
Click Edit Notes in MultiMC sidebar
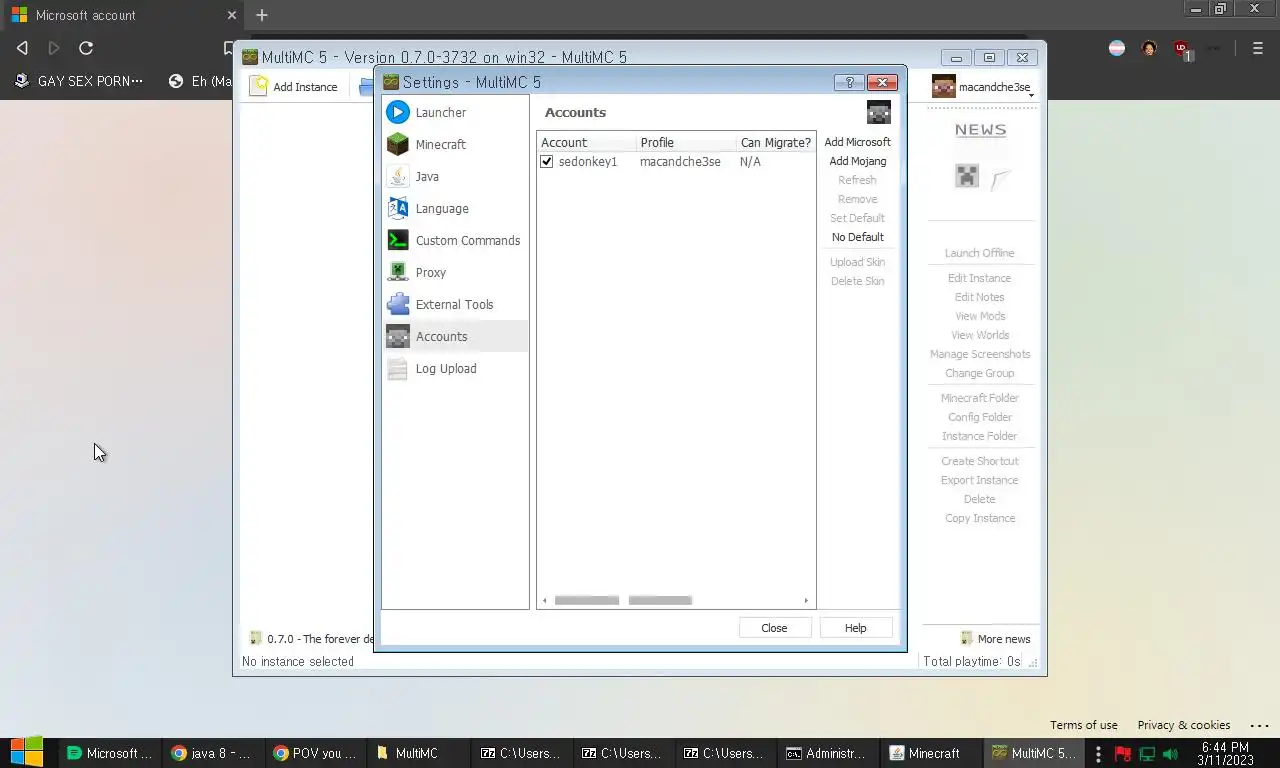tap(979, 297)
